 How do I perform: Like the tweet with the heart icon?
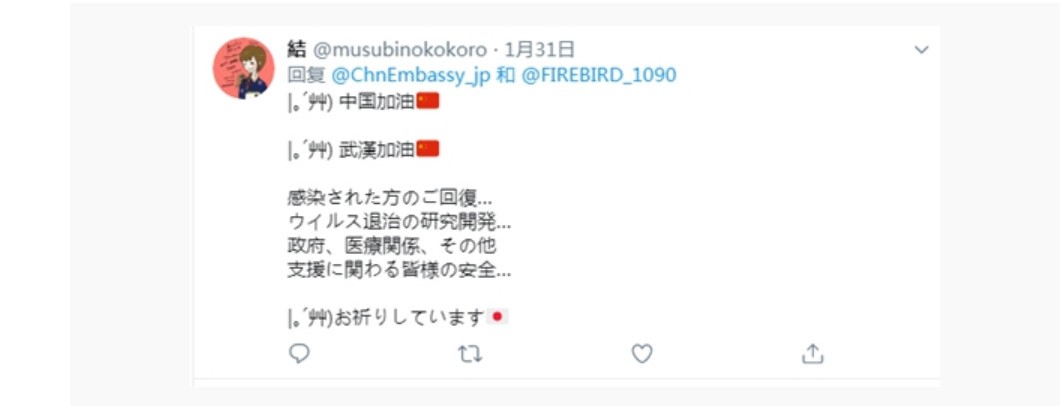point(641,353)
